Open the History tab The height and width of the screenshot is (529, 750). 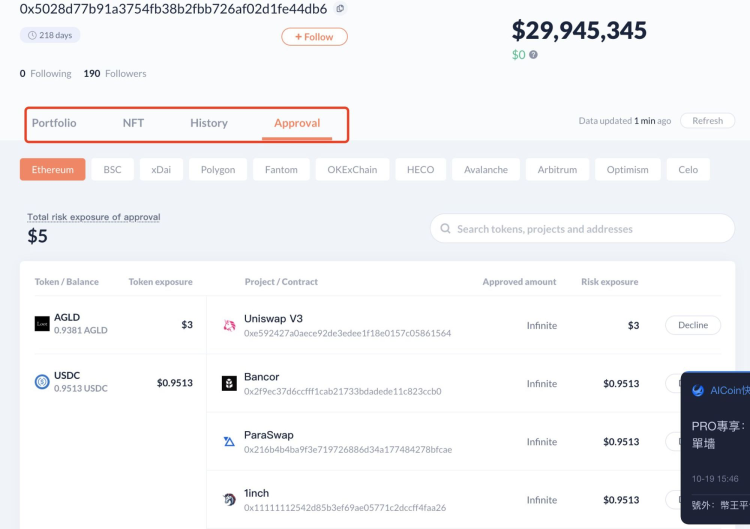click(x=209, y=123)
